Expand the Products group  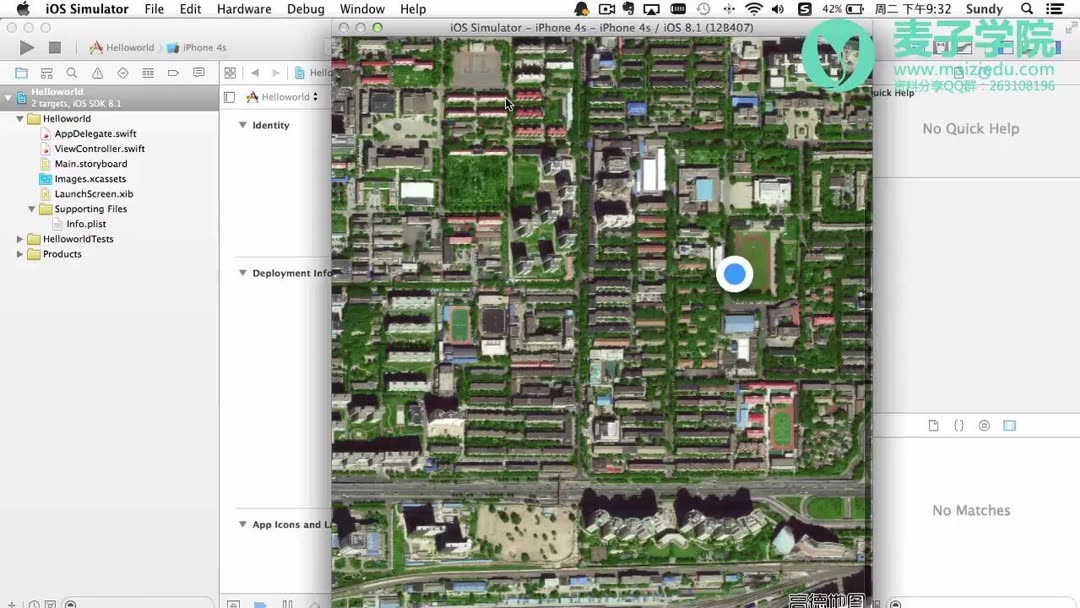coord(19,254)
